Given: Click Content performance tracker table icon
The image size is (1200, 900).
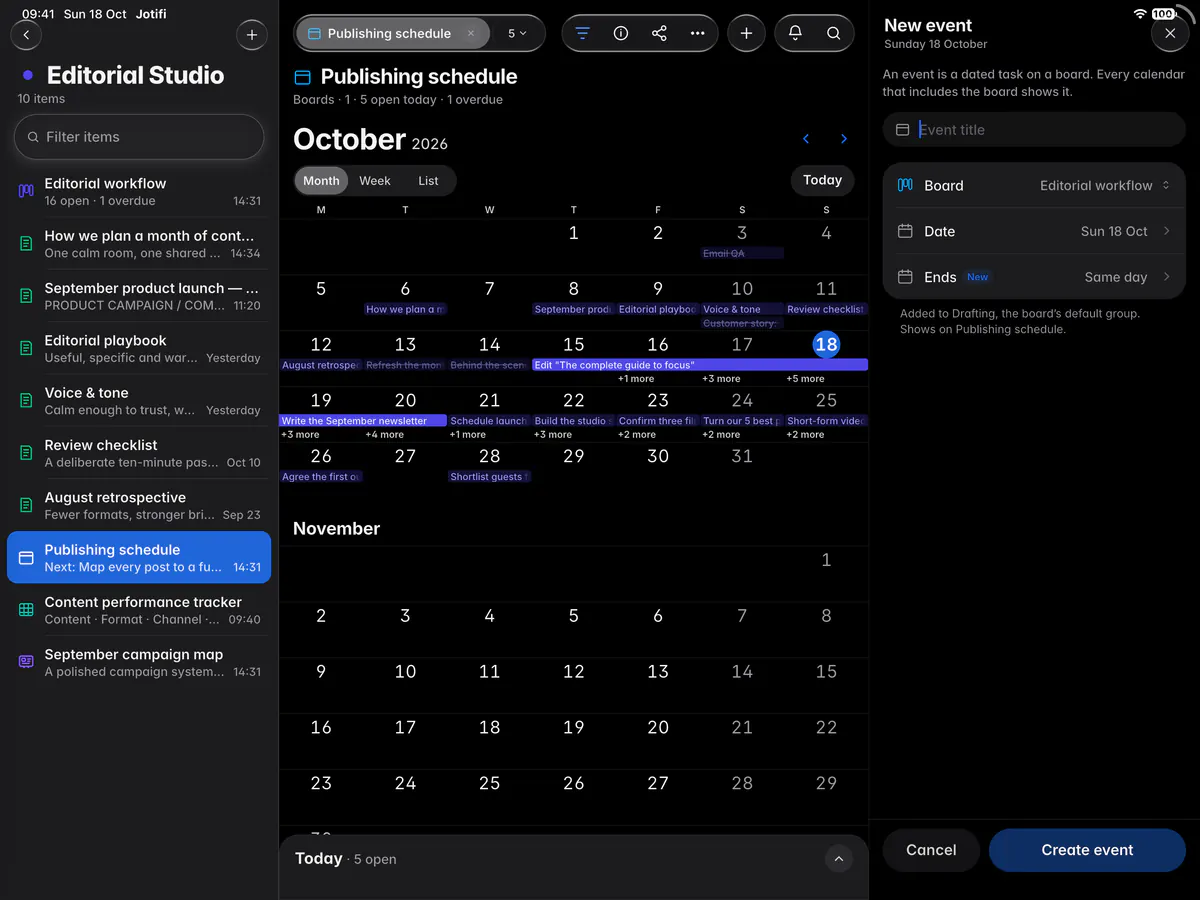Looking at the screenshot, I should point(26,610).
